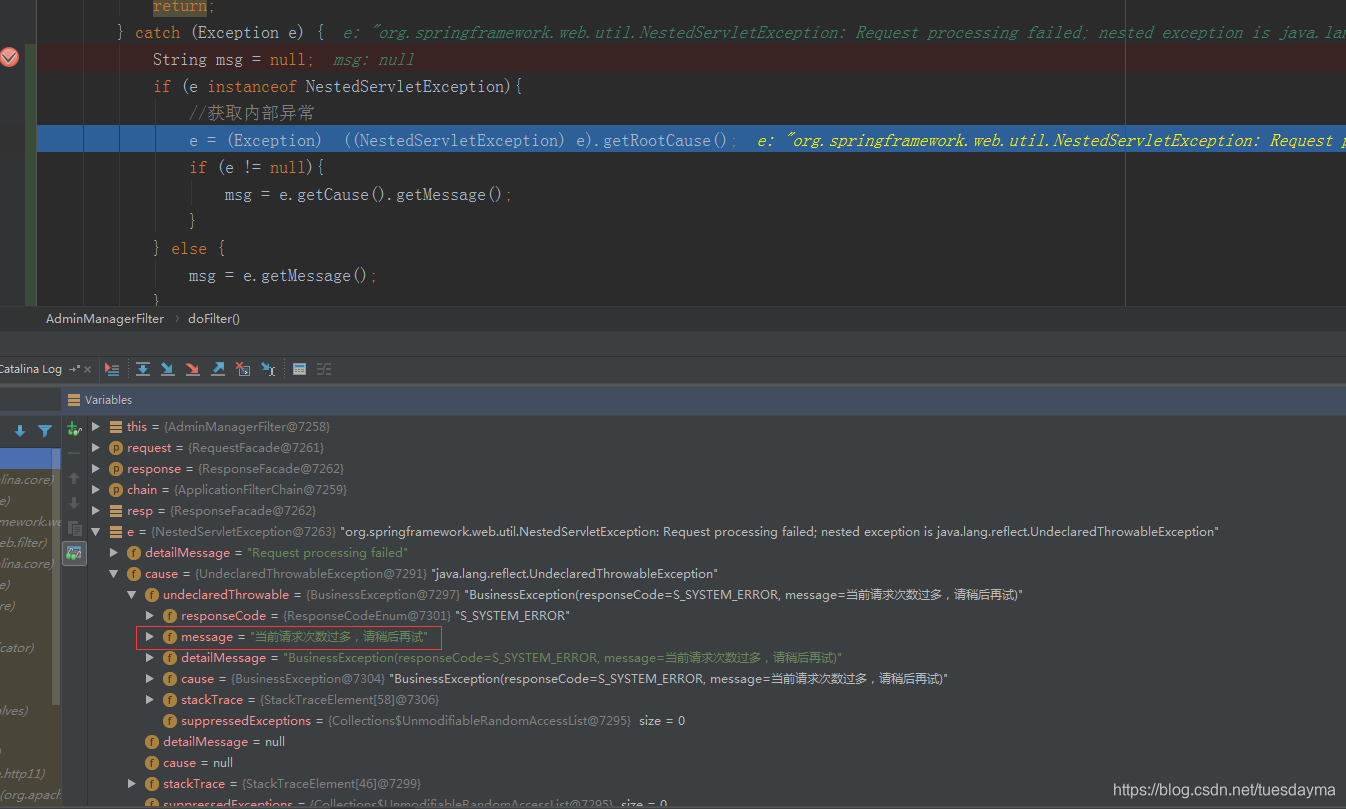1346x809 pixels.
Task: Click the Drop Frame icon
Action: click(243, 369)
